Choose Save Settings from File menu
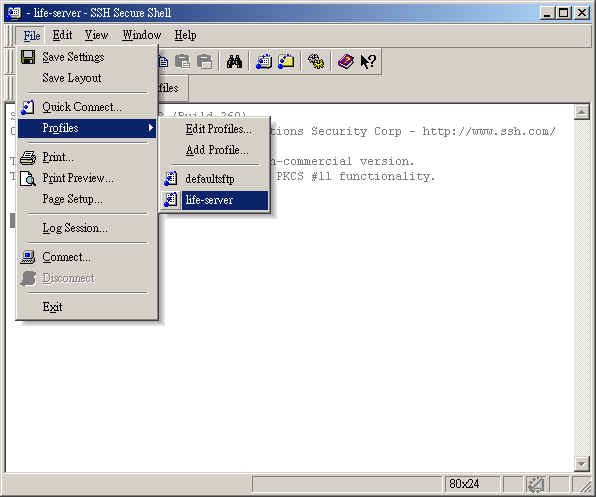 click(87, 57)
